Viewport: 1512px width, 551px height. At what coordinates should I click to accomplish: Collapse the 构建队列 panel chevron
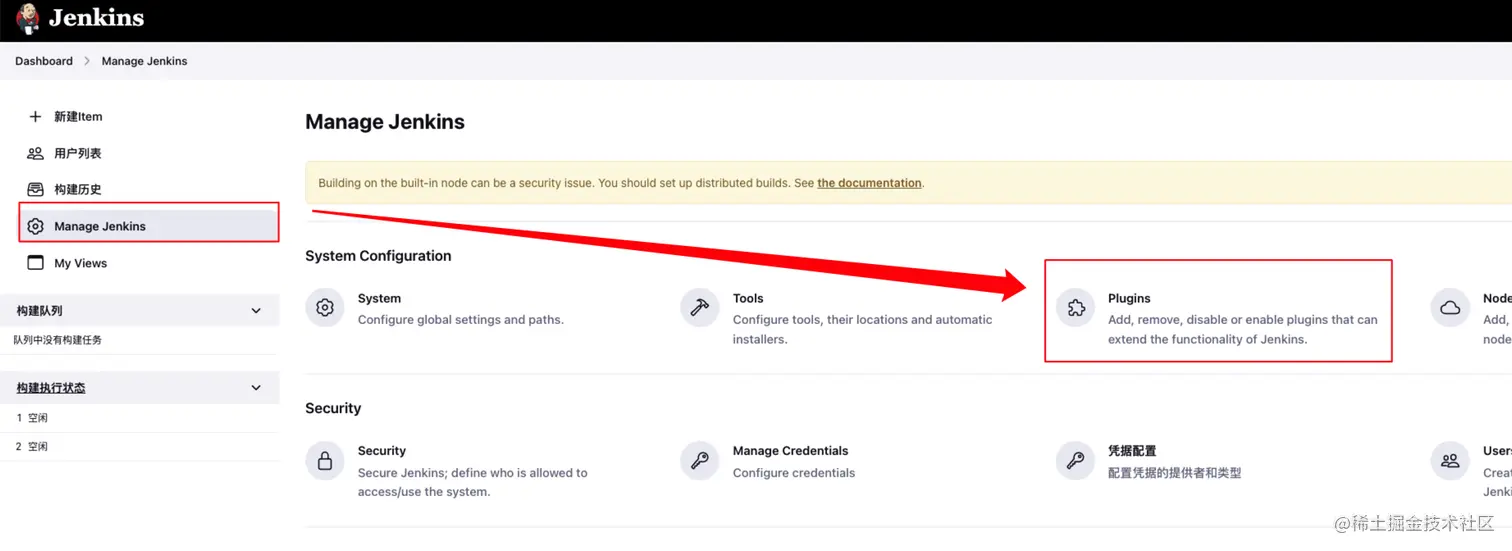pyautogui.click(x=256, y=311)
